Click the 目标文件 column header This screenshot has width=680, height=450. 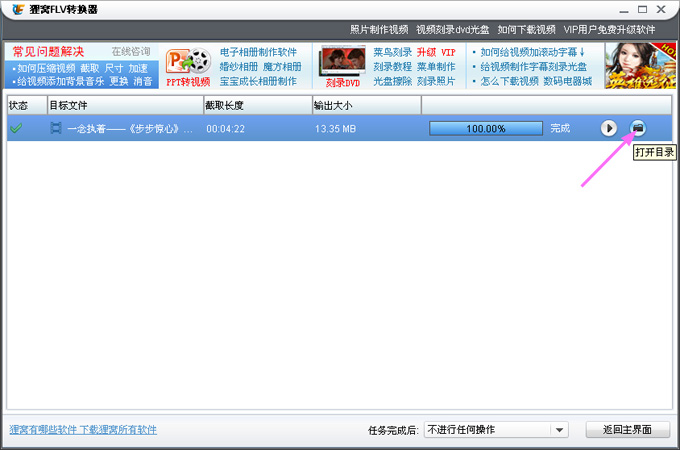(x=125, y=105)
